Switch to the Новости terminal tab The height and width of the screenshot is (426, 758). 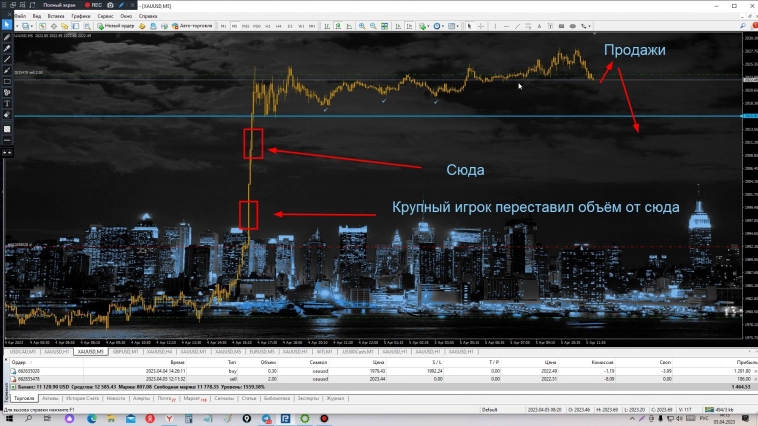pyautogui.click(x=116, y=398)
